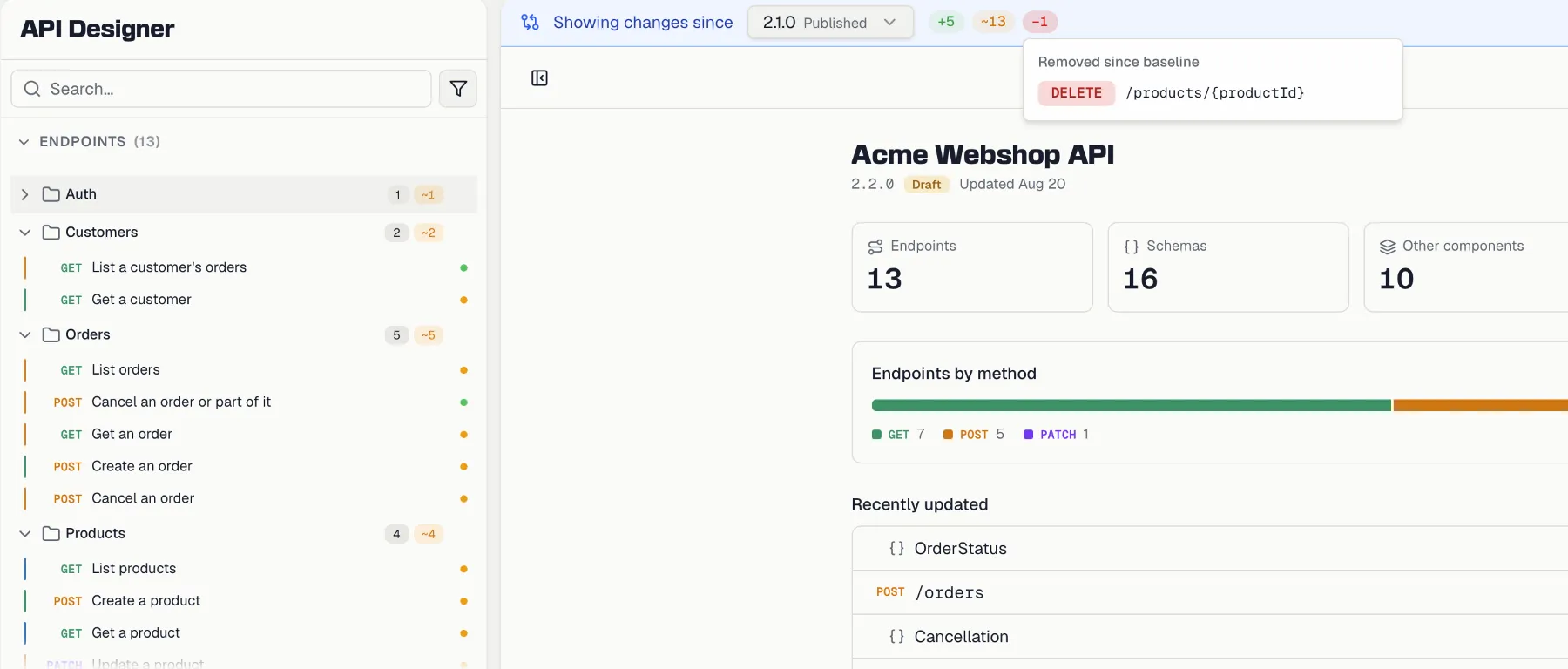This screenshot has width=1568, height=669.
Task: Click the Customers folder icon
Action: pyautogui.click(x=51, y=233)
